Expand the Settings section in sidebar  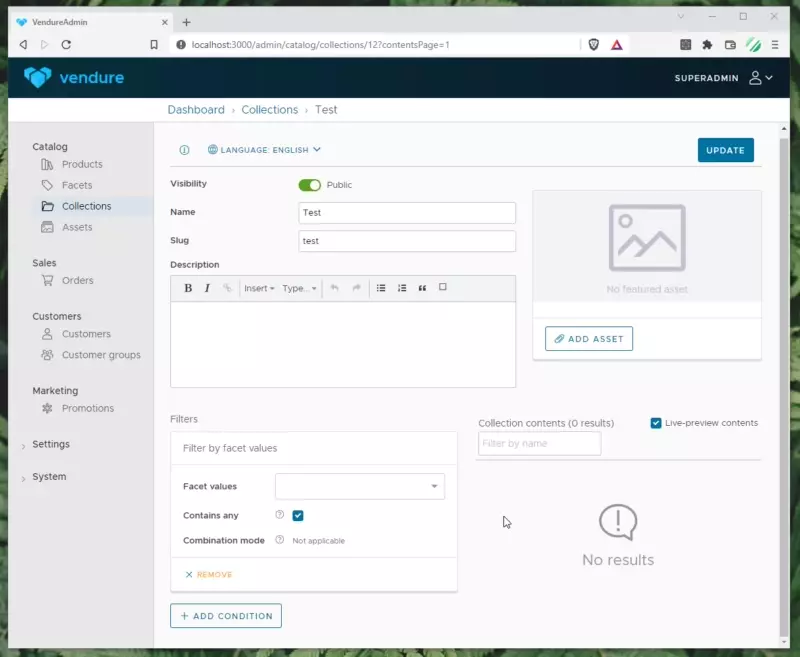coord(50,444)
